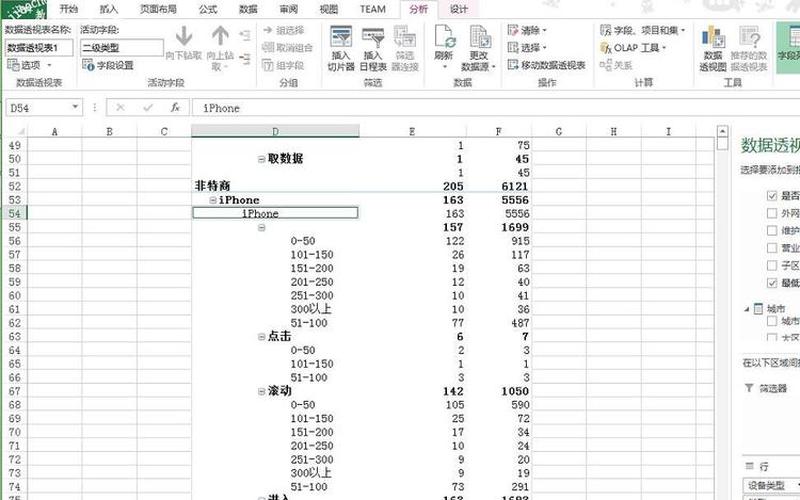Collapse the 滚动 group in row 67

261,391
